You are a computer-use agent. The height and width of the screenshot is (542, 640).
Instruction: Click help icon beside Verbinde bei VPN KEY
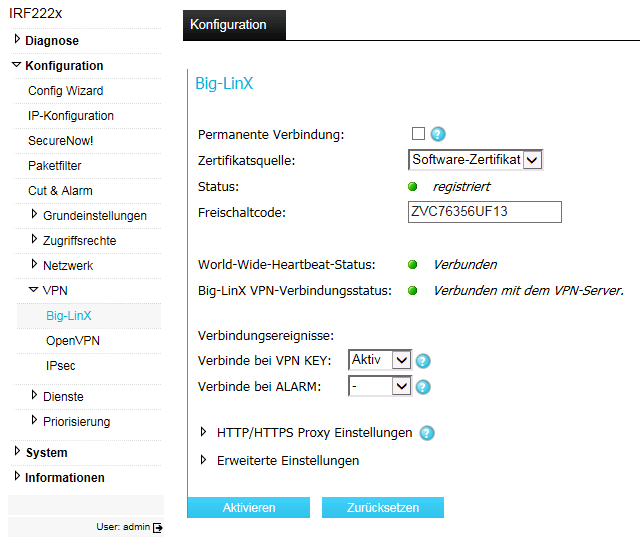[x=423, y=361]
